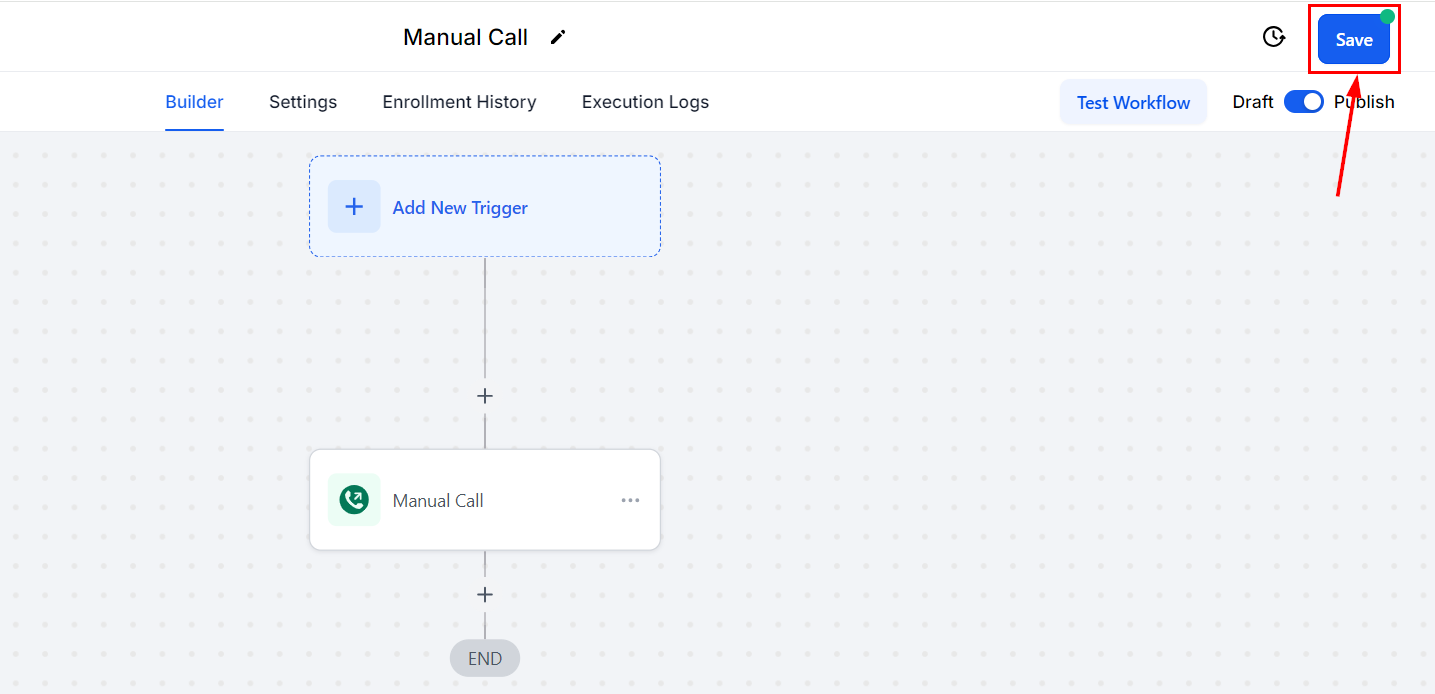
Task: Click the plus icon in the trigger box
Action: coord(354,207)
